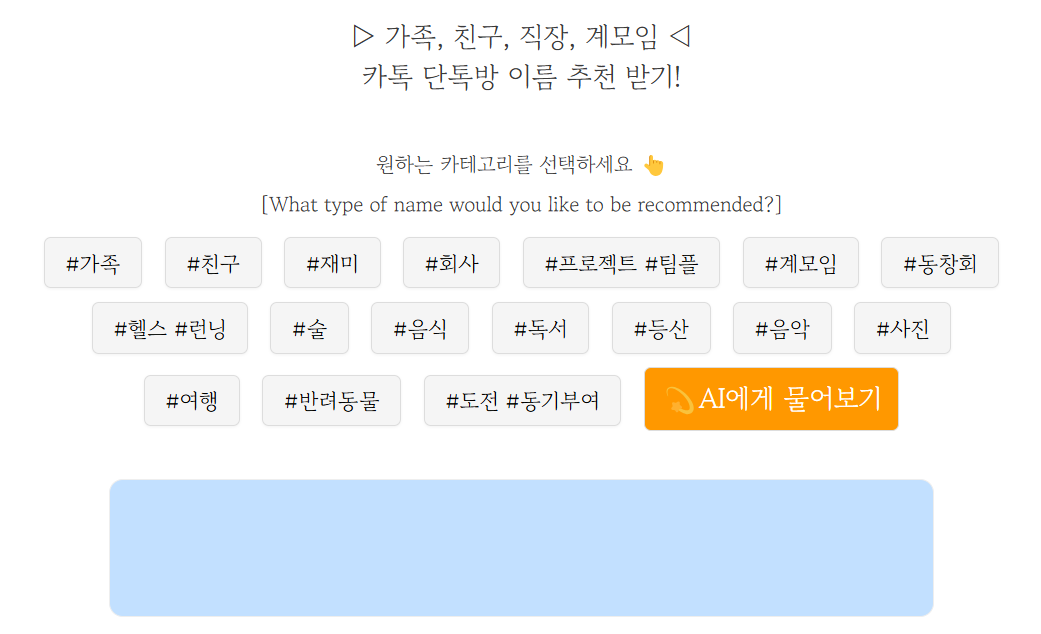Select the #가족 category button
This screenshot has height=634, width=1041.
coord(92,262)
